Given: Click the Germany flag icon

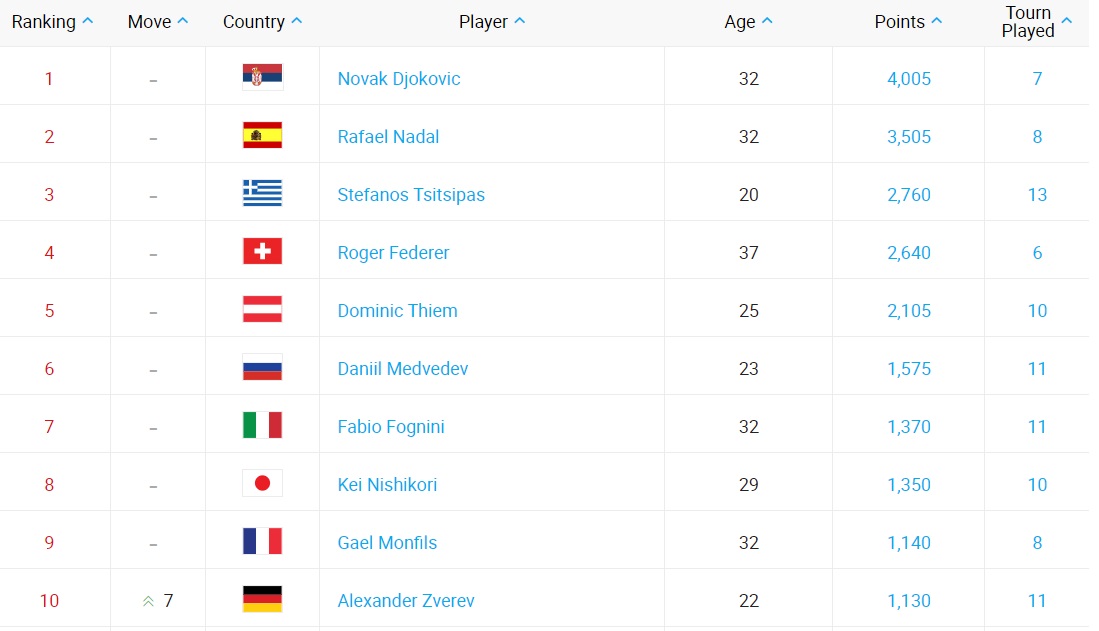Looking at the screenshot, I should 262,600.
